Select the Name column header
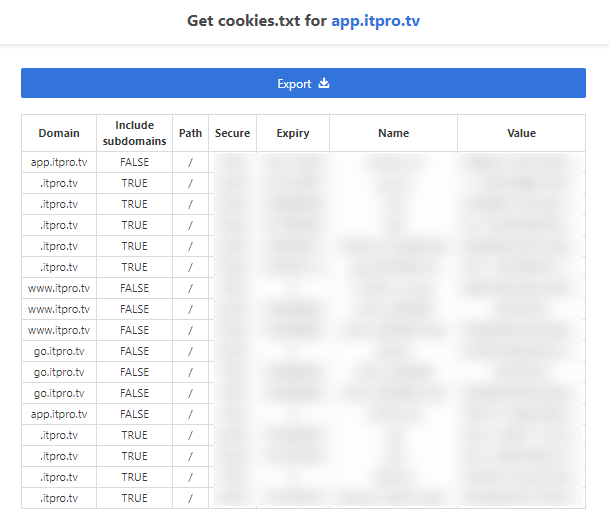Screen dimensions: 609x531 coord(393,133)
